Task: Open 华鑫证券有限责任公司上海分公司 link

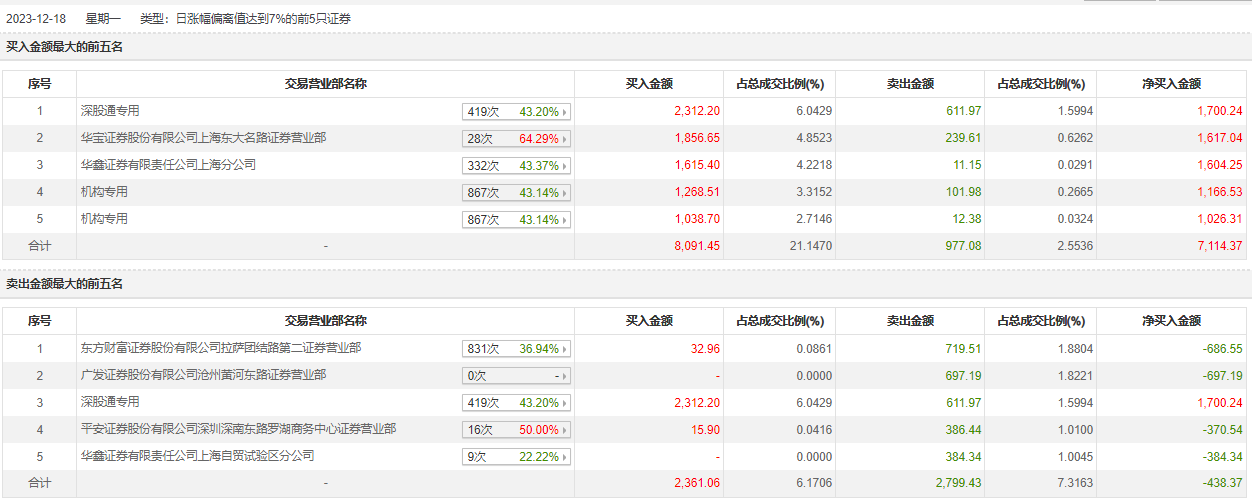Action: (168, 165)
